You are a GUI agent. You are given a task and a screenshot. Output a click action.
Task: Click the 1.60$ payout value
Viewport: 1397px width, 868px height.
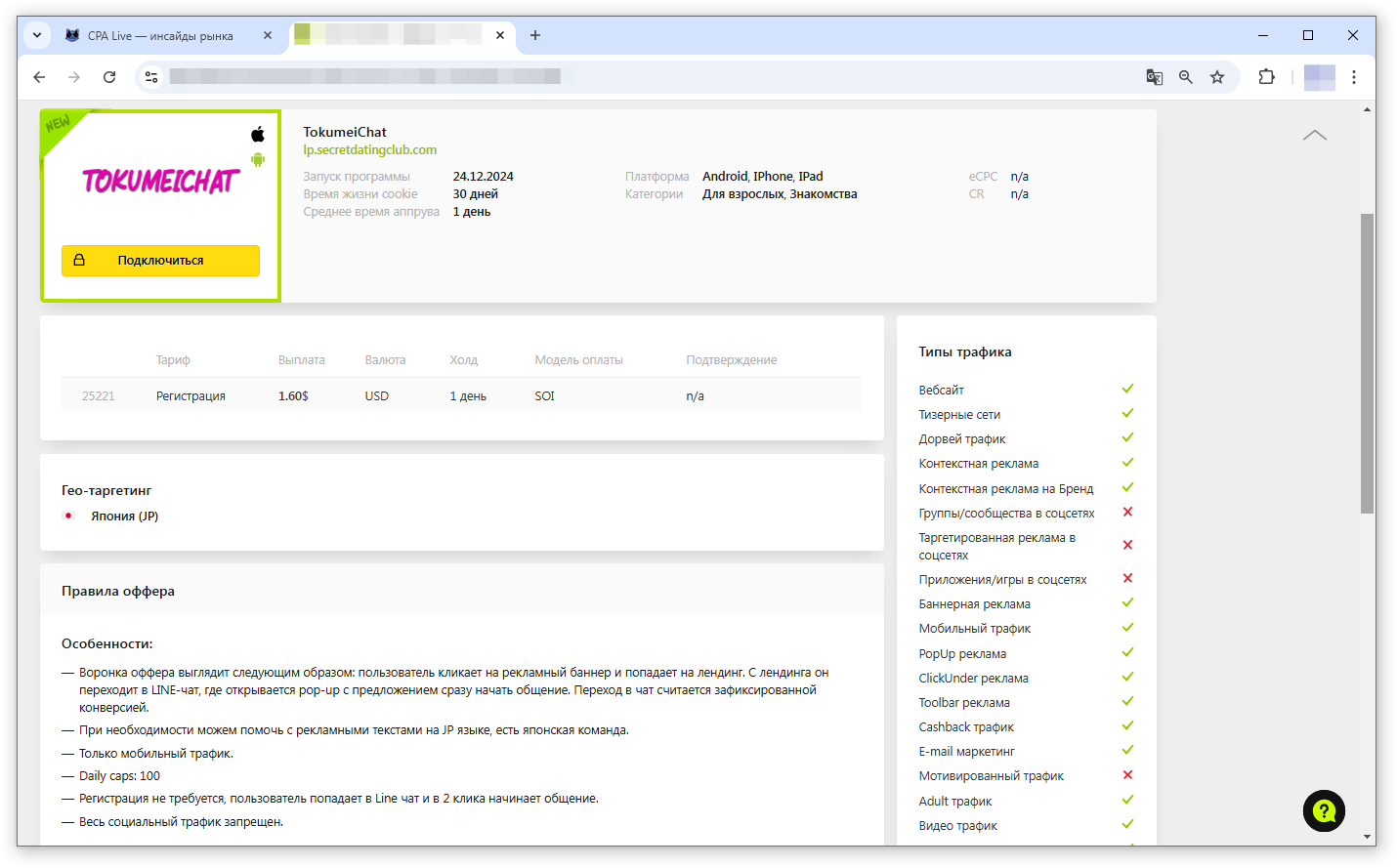pyautogui.click(x=293, y=396)
